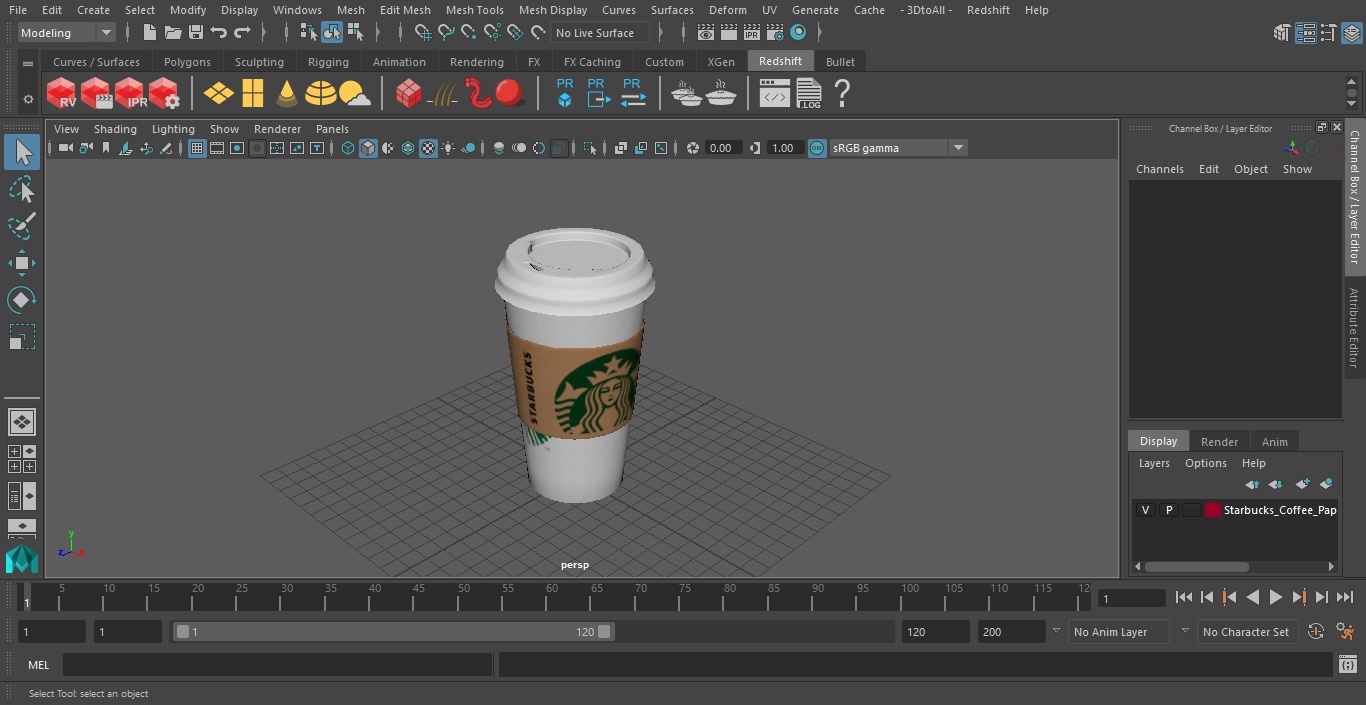Create a Redshift dome light (yellow dome icon)
1366x705 pixels.
(321, 94)
